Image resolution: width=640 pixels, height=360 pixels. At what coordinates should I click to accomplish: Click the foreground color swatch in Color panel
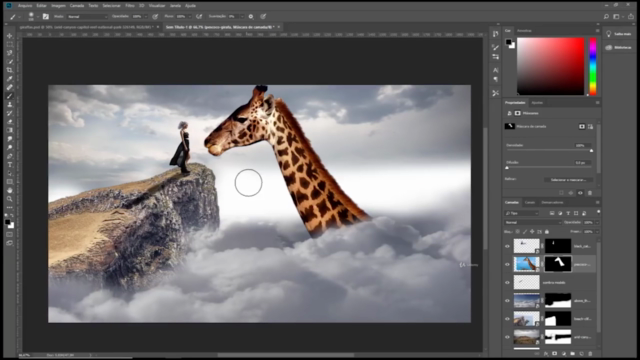point(509,42)
